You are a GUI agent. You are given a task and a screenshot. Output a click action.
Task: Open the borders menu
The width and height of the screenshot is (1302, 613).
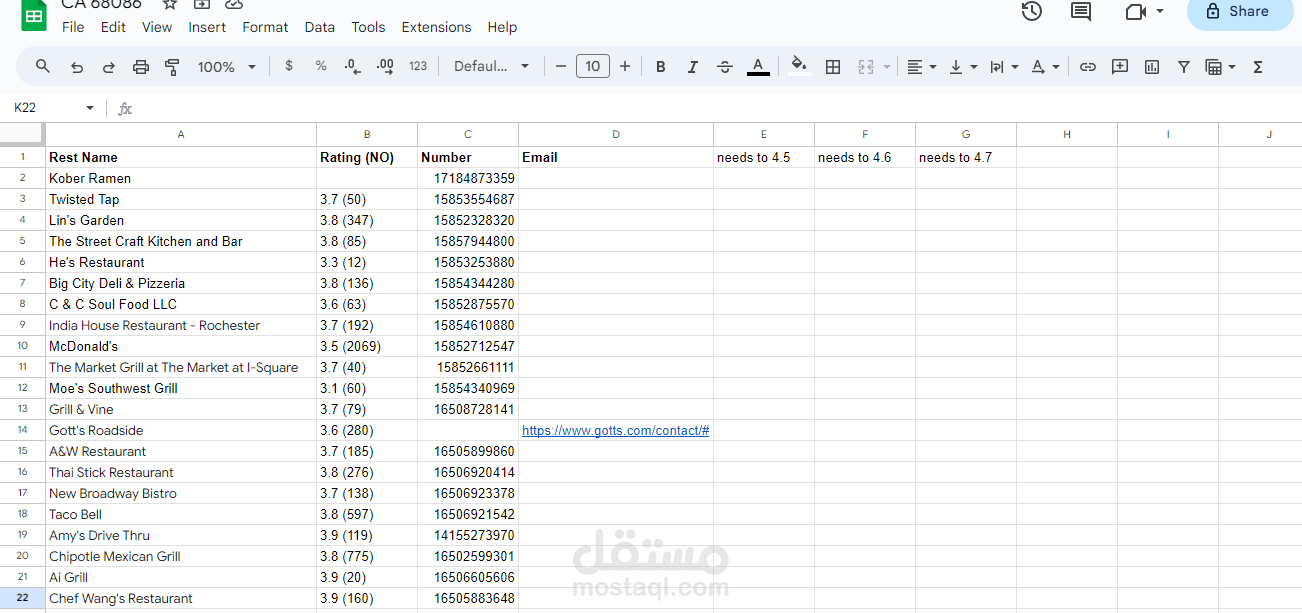(833, 67)
